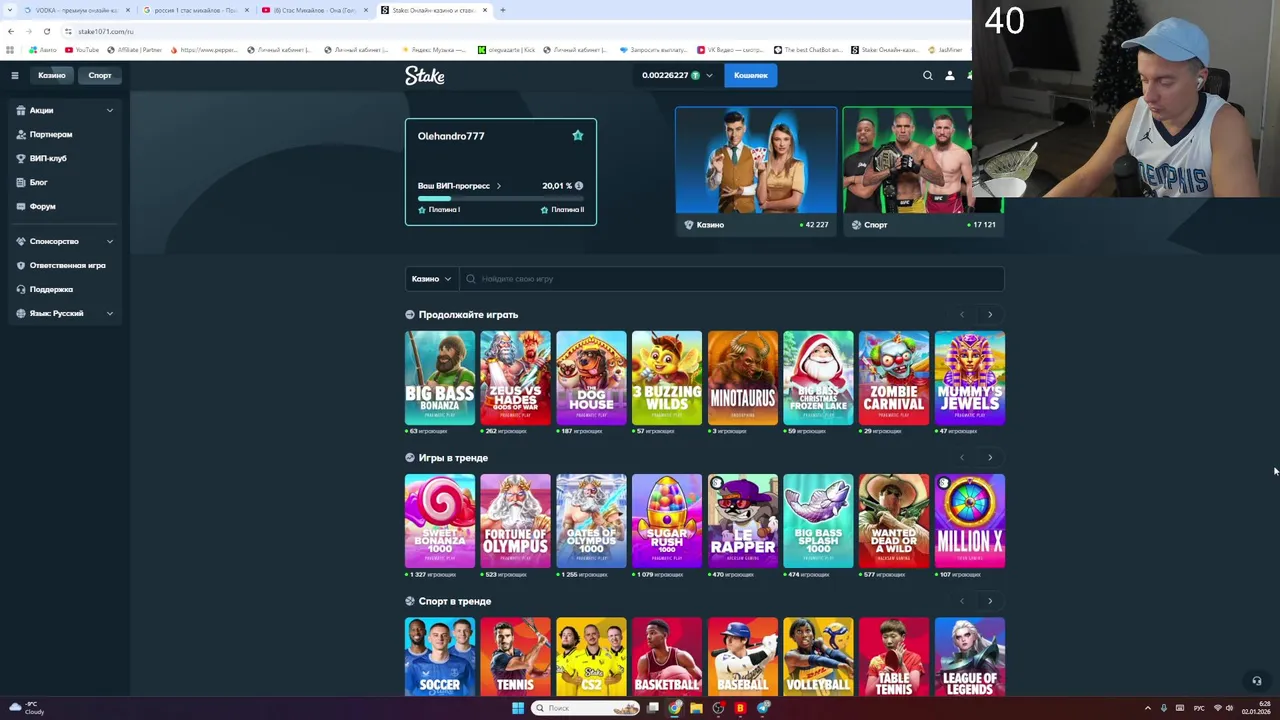Click Chrome icon in taskbar

tap(675, 708)
